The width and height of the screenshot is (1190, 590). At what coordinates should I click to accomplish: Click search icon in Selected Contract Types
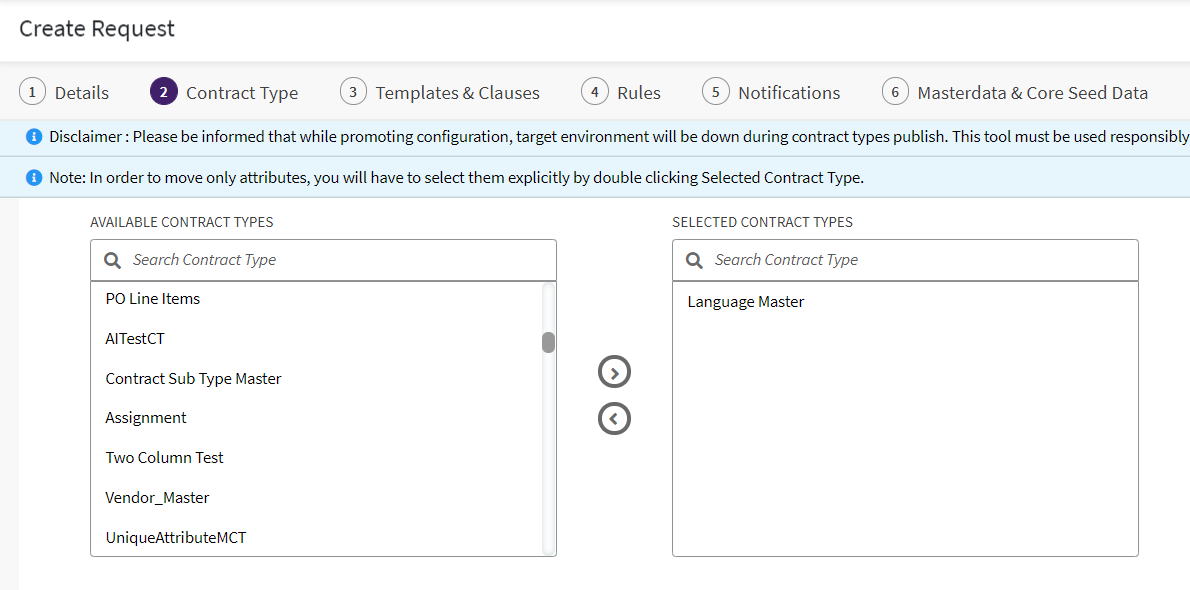pos(695,260)
